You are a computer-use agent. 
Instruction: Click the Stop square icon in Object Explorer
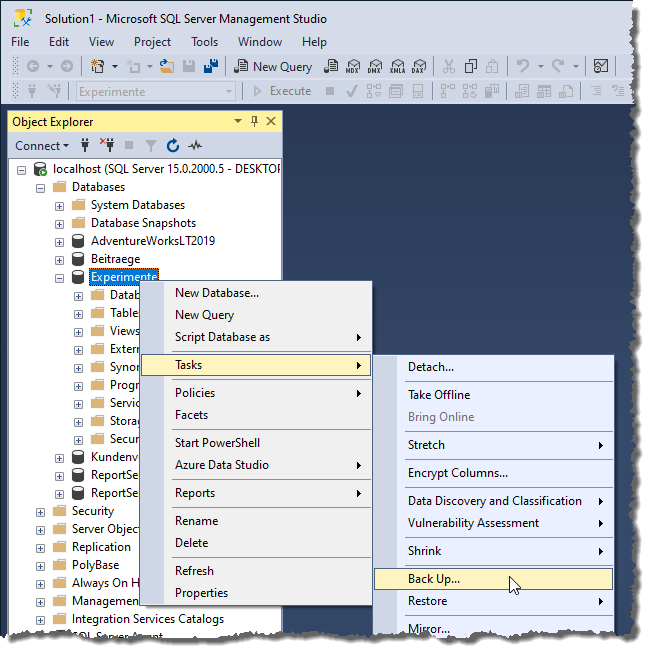point(129,145)
